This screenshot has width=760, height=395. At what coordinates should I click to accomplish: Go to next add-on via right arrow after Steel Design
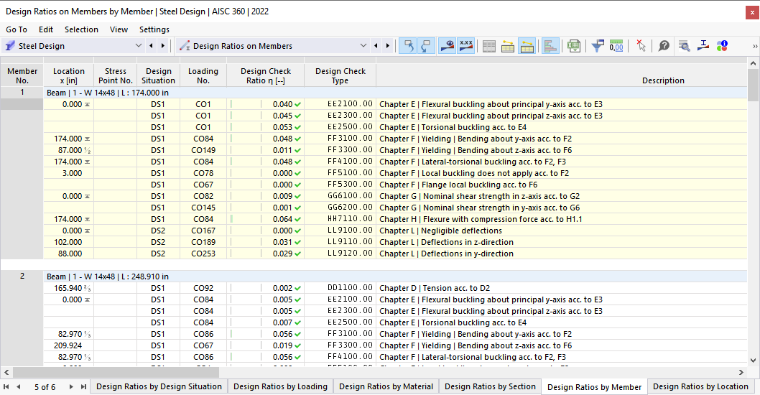163,46
